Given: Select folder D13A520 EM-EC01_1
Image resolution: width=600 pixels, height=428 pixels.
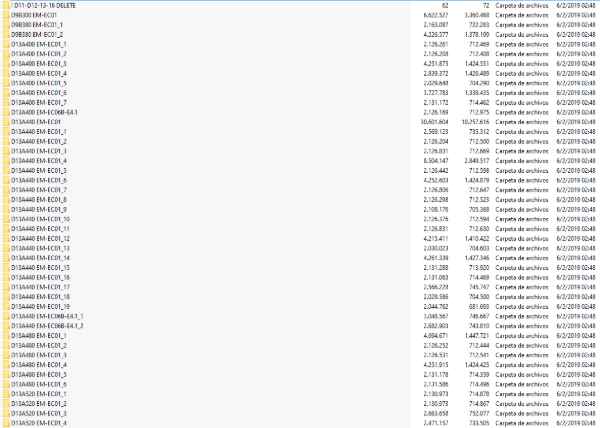Looking at the screenshot, I should coord(39,393).
